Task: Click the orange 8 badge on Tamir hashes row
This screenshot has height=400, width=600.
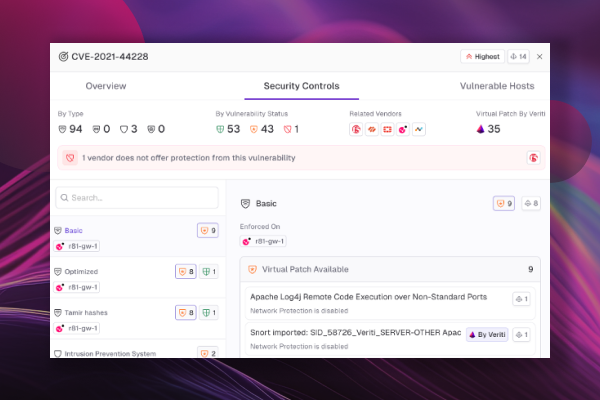Action: tap(186, 313)
